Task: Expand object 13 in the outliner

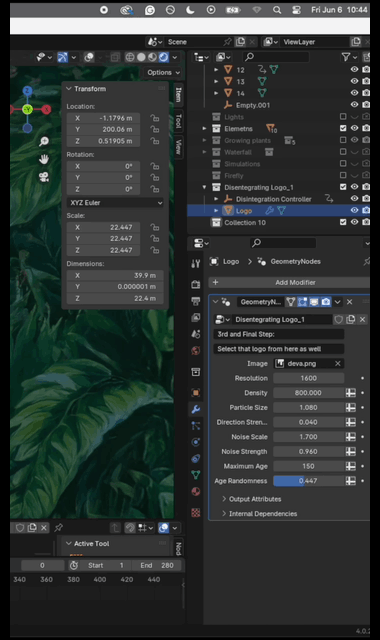Action: coord(216,82)
